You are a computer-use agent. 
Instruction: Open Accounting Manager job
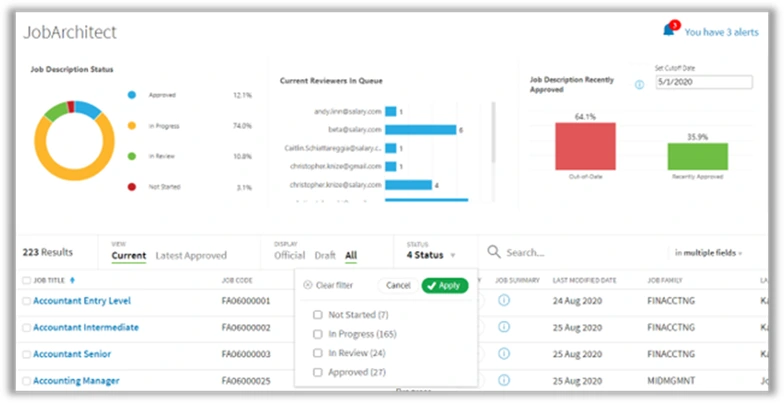[76, 381]
